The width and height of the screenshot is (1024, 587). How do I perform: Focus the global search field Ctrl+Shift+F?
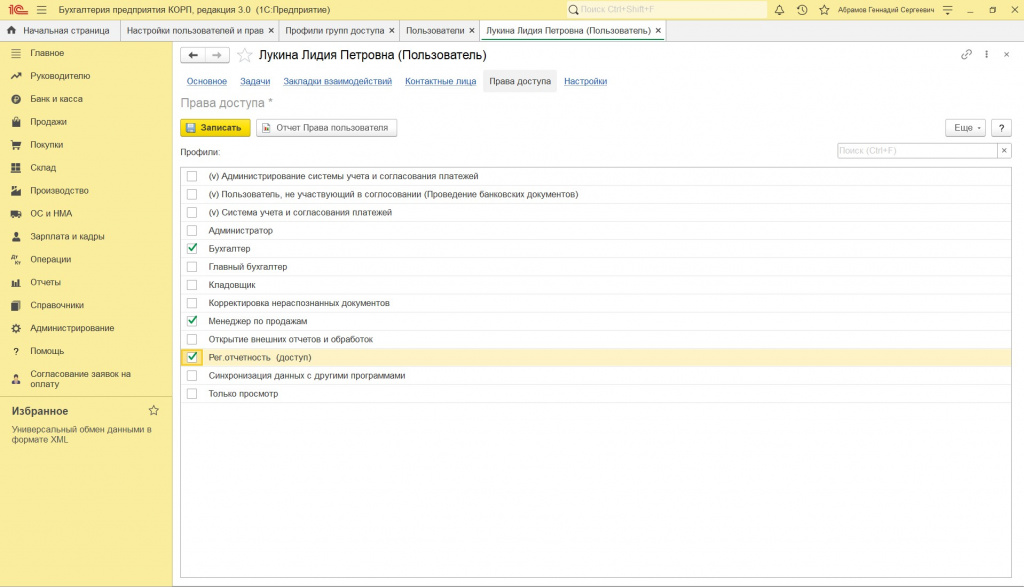(x=666, y=10)
